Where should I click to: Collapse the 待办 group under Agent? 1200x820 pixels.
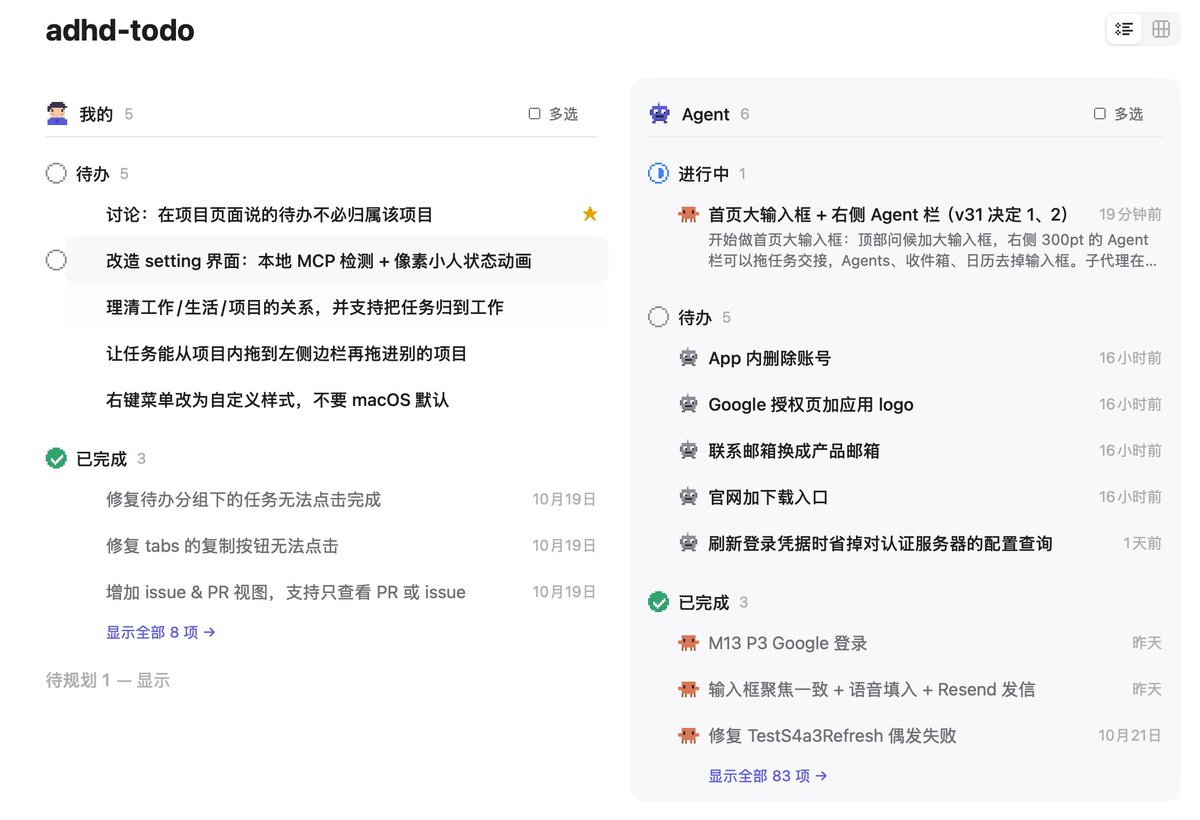pos(695,317)
